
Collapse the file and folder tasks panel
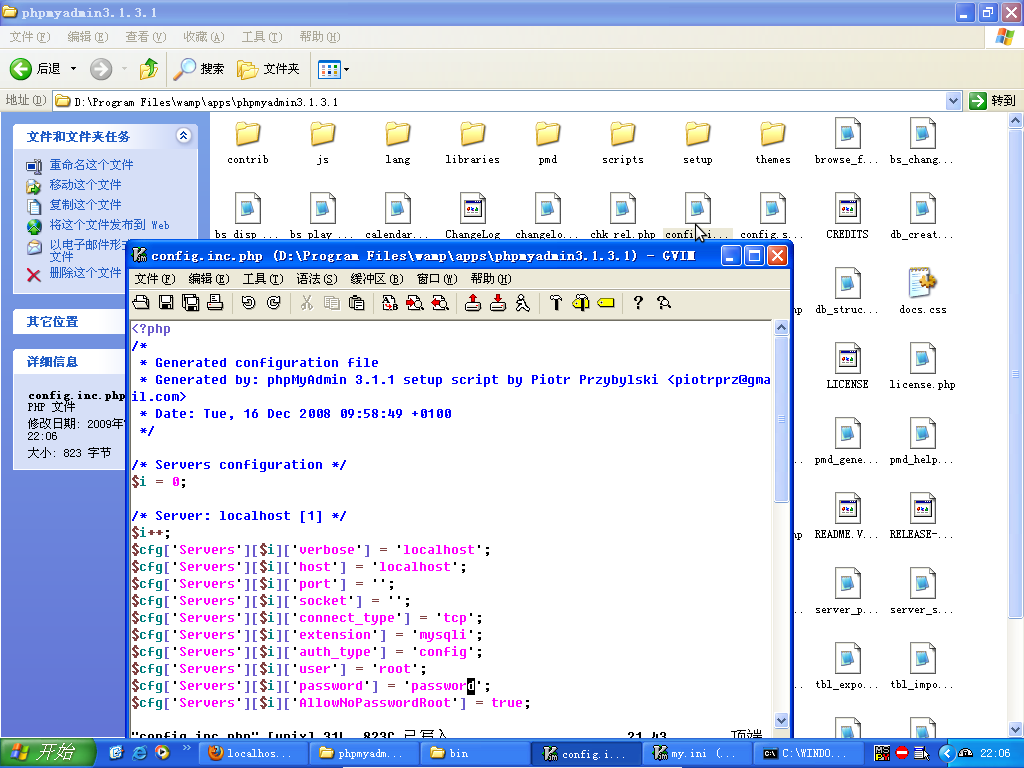click(184, 135)
